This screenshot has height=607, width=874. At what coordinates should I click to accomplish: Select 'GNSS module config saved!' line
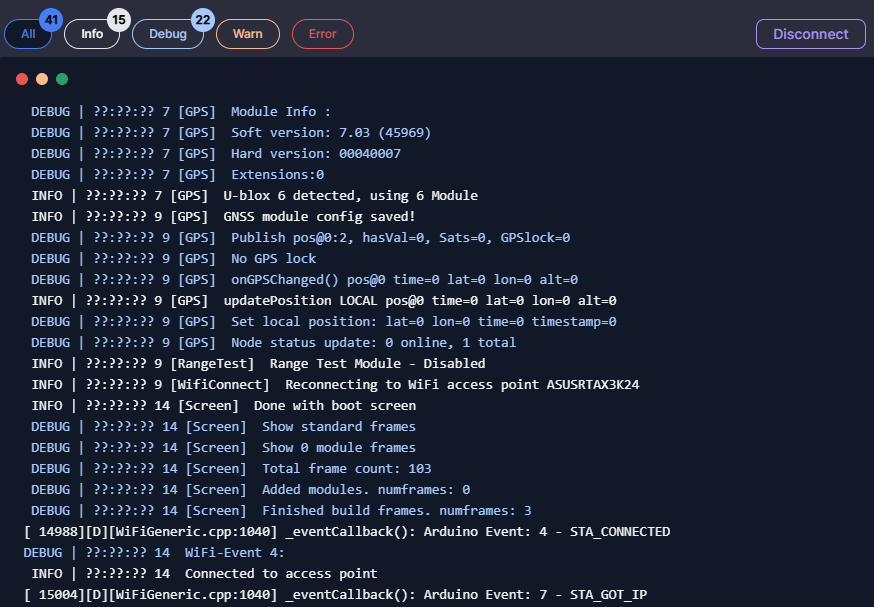click(x=223, y=217)
